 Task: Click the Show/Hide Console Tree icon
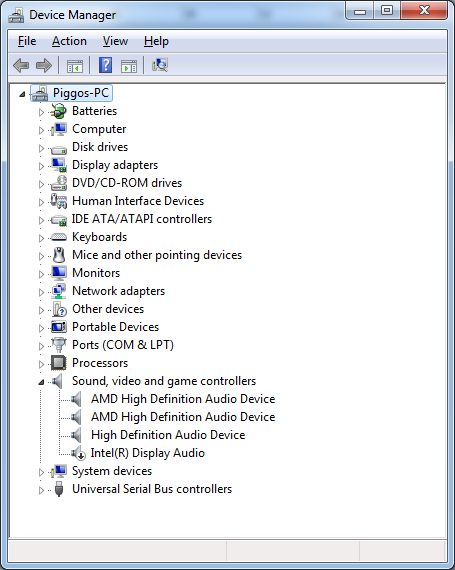pyautogui.click(x=75, y=66)
